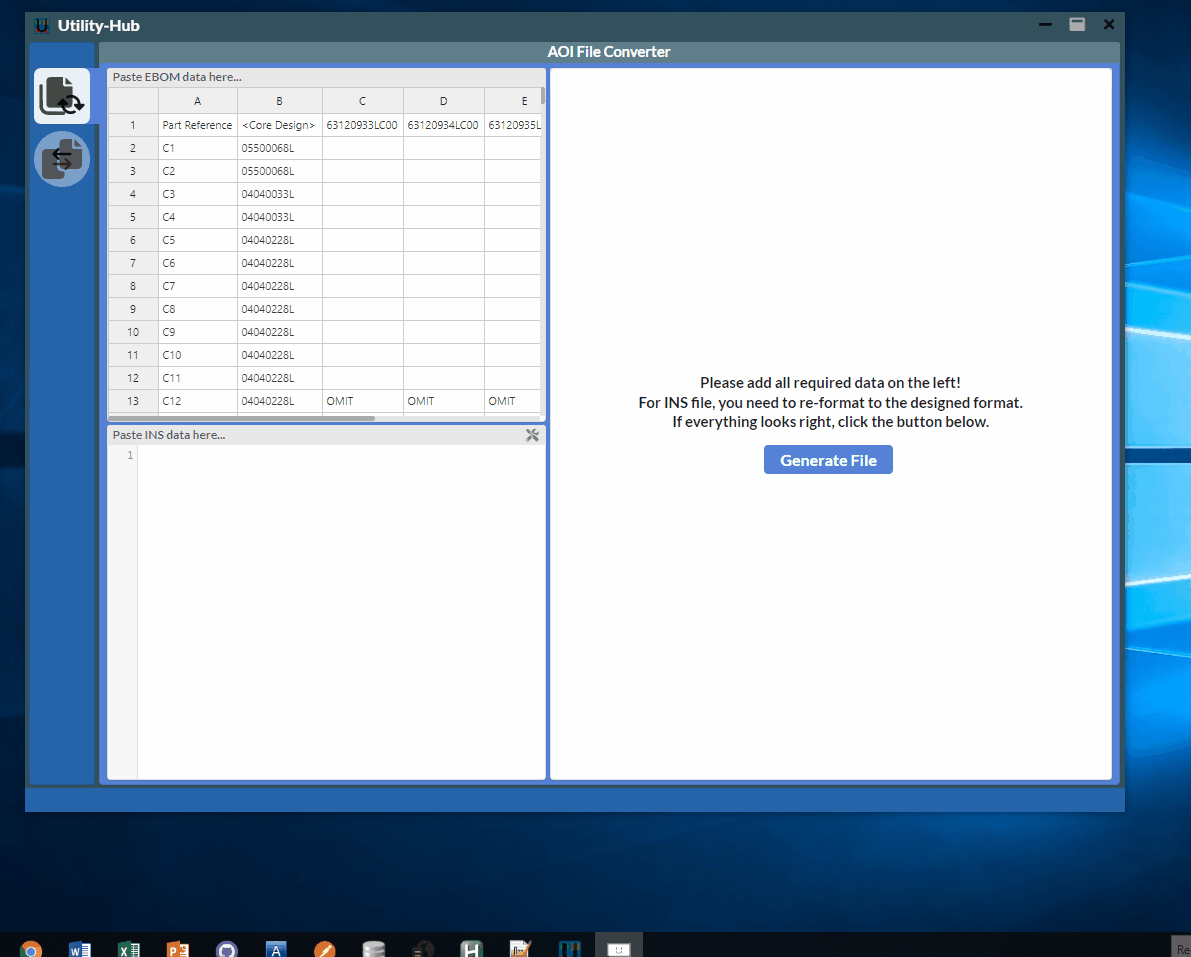Click the '<Core Design>' cell
The height and width of the screenshot is (957, 1191).
[280, 125]
